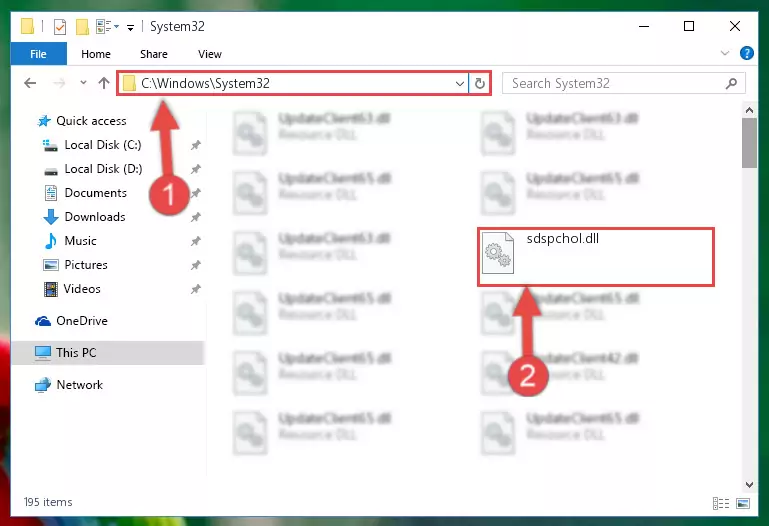Maximize the System32 window
The width and height of the screenshot is (769, 526).
click(x=689, y=26)
